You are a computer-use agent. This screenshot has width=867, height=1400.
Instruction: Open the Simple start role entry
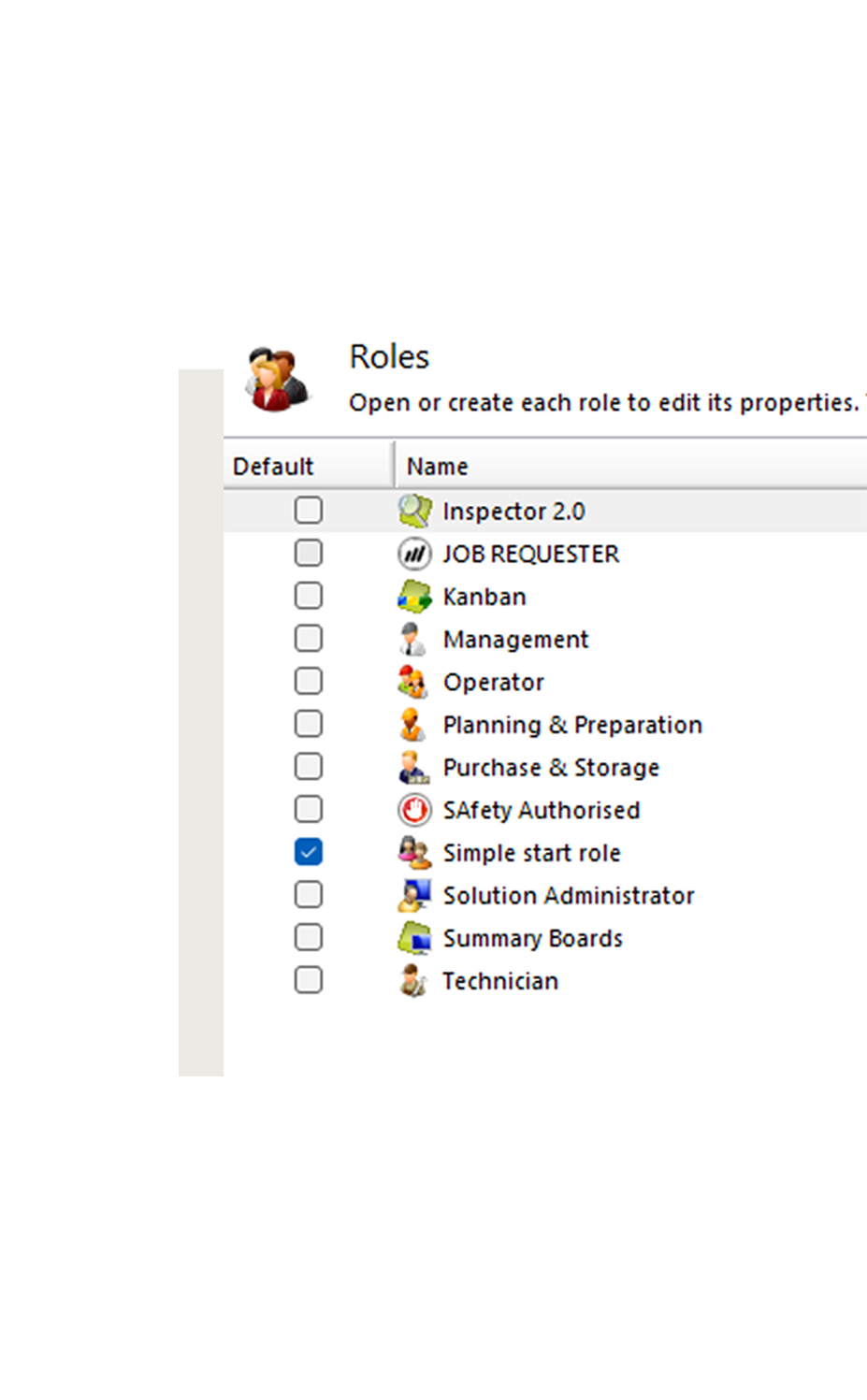[x=531, y=852]
